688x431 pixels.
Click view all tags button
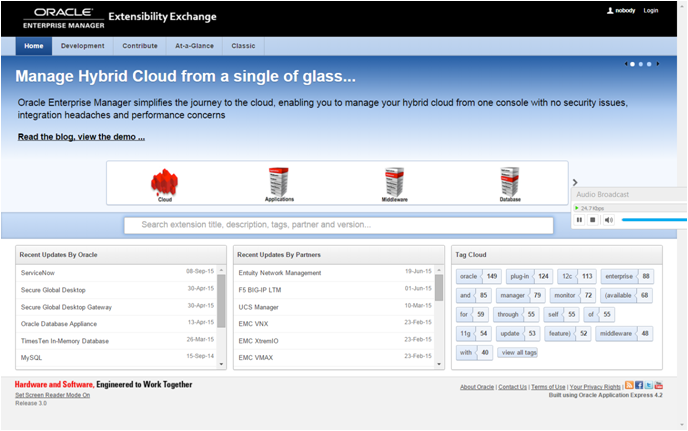(517, 352)
